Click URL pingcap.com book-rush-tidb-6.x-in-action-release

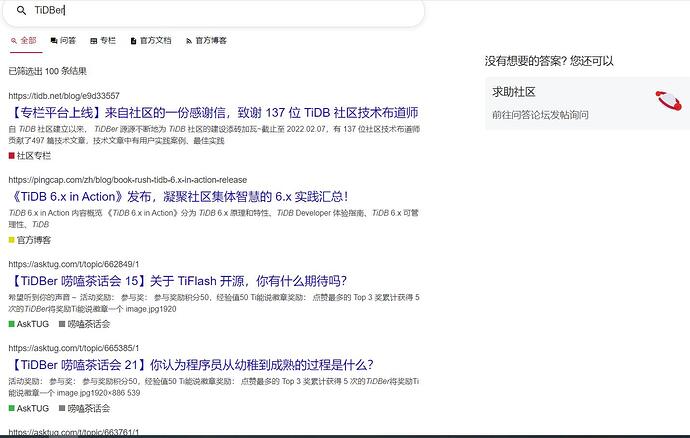point(128,180)
